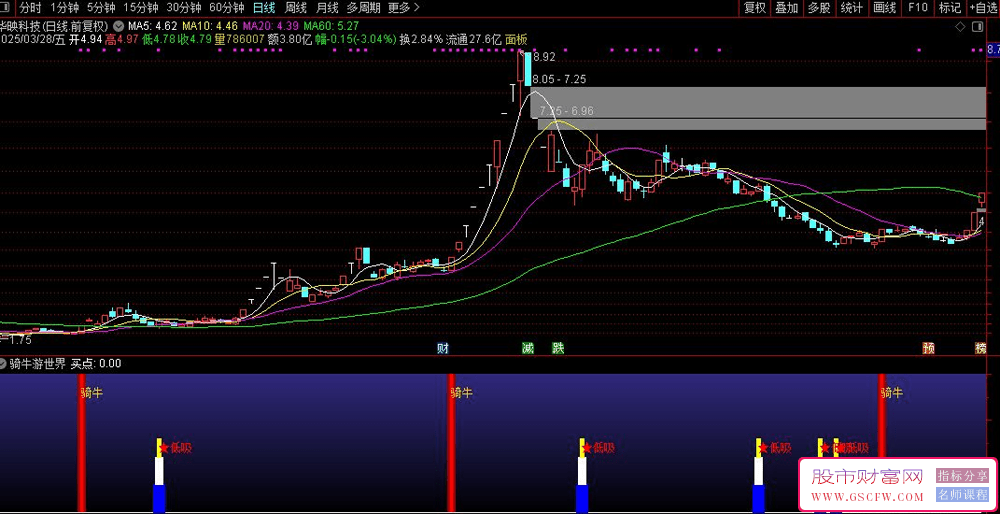This screenshot has width=1000, height=514.
Task: Click the 骑牛游世界 indicator name
Action: (x=38, y=364)
